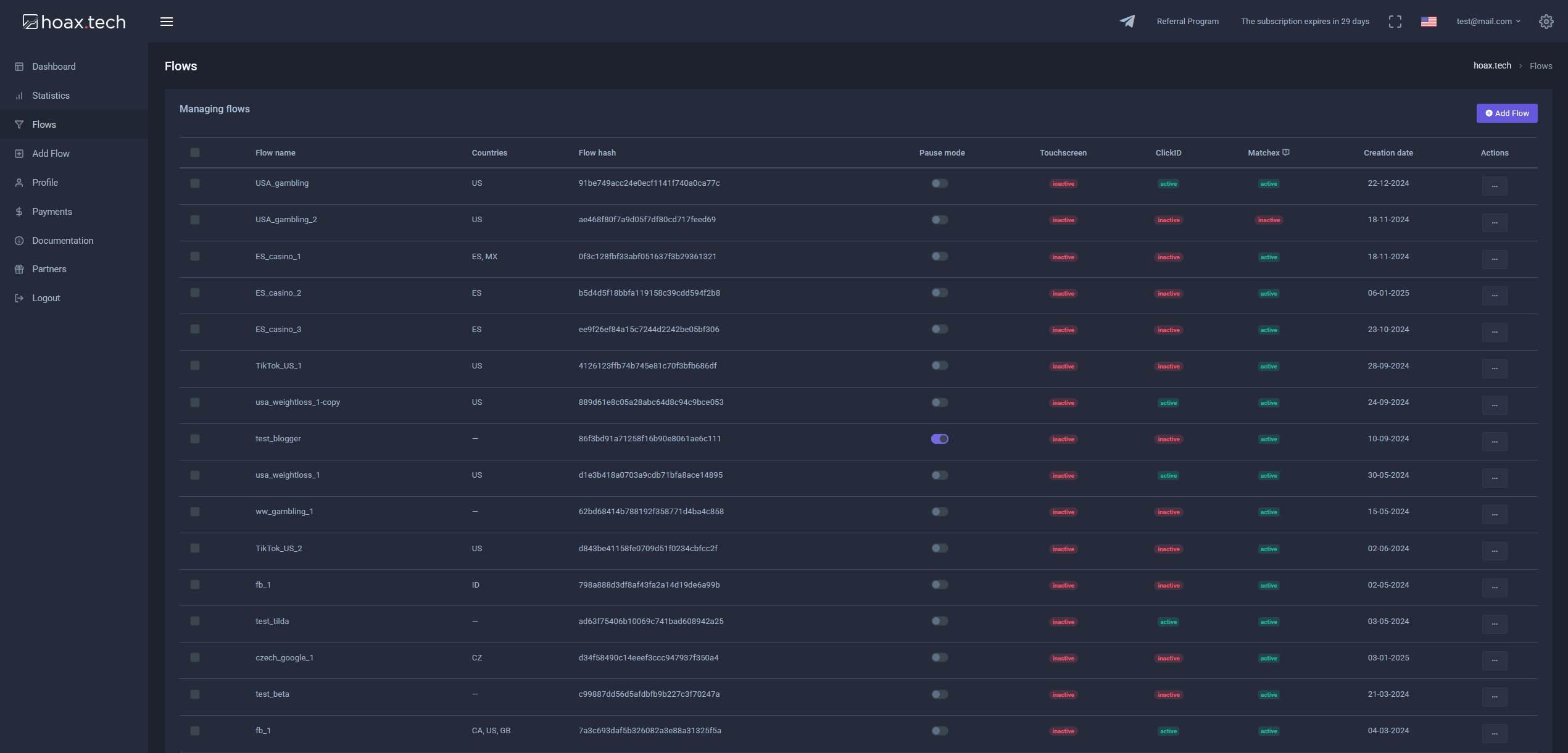
Task: Toggle Matchex badge for fb_1 ID row
Action: coord(1269,586)
